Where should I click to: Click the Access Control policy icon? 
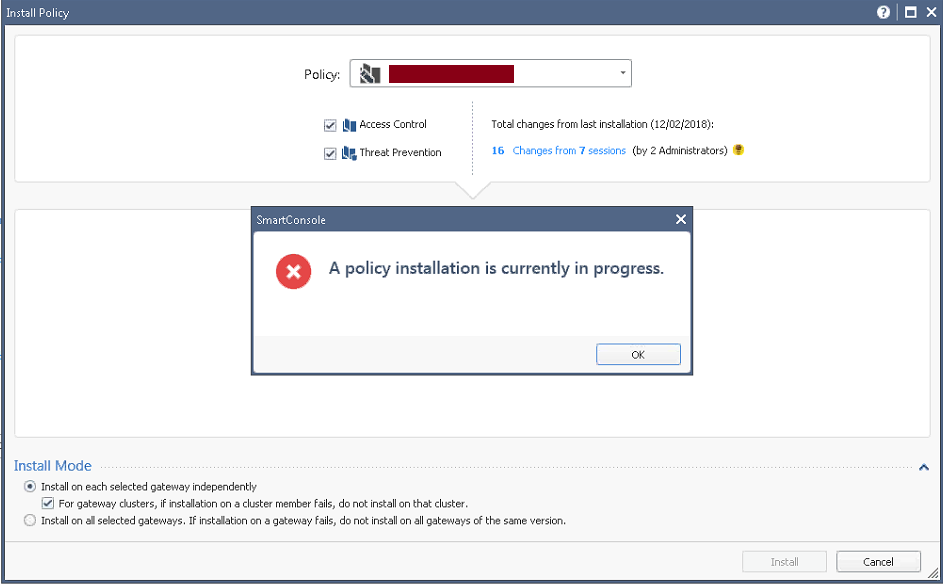[x=349, y=125]
